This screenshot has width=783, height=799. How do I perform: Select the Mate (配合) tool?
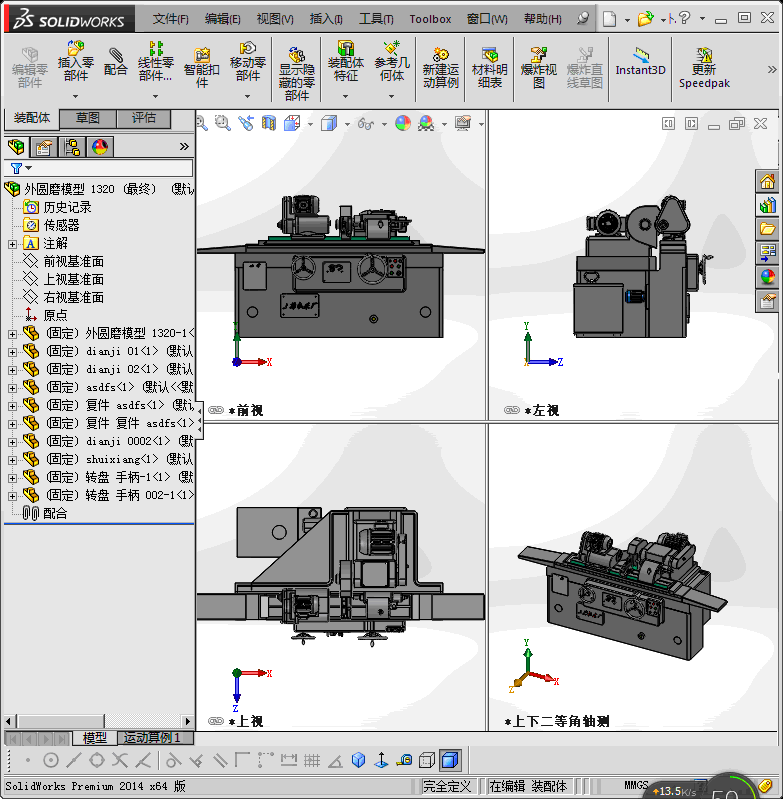116,61
